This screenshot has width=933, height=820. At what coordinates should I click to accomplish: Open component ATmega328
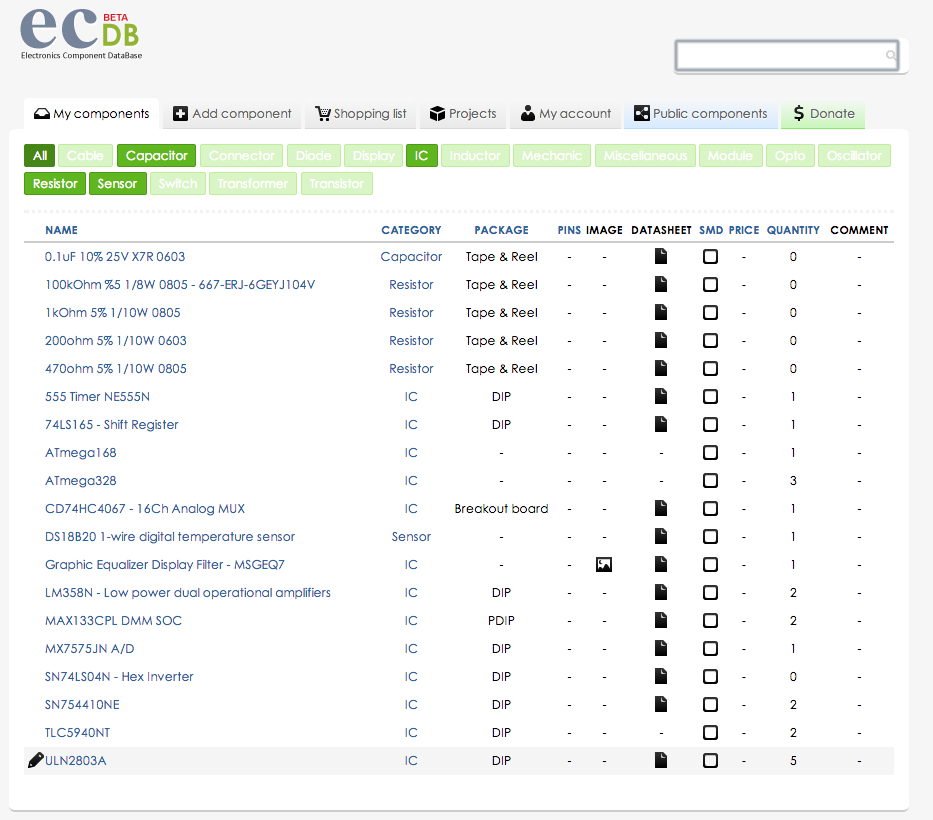81,480
